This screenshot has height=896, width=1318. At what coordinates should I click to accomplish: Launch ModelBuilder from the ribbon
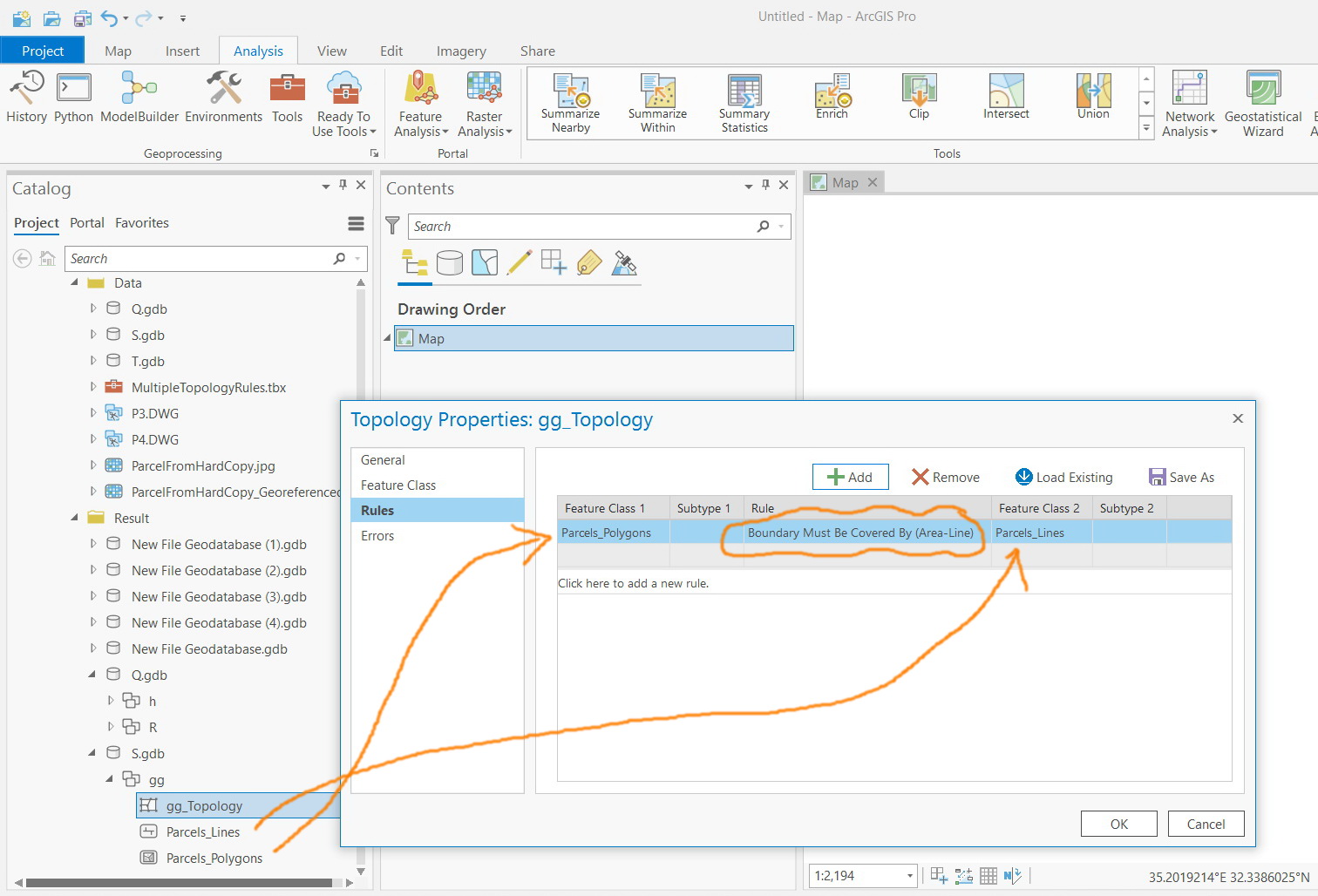(139, 98)
